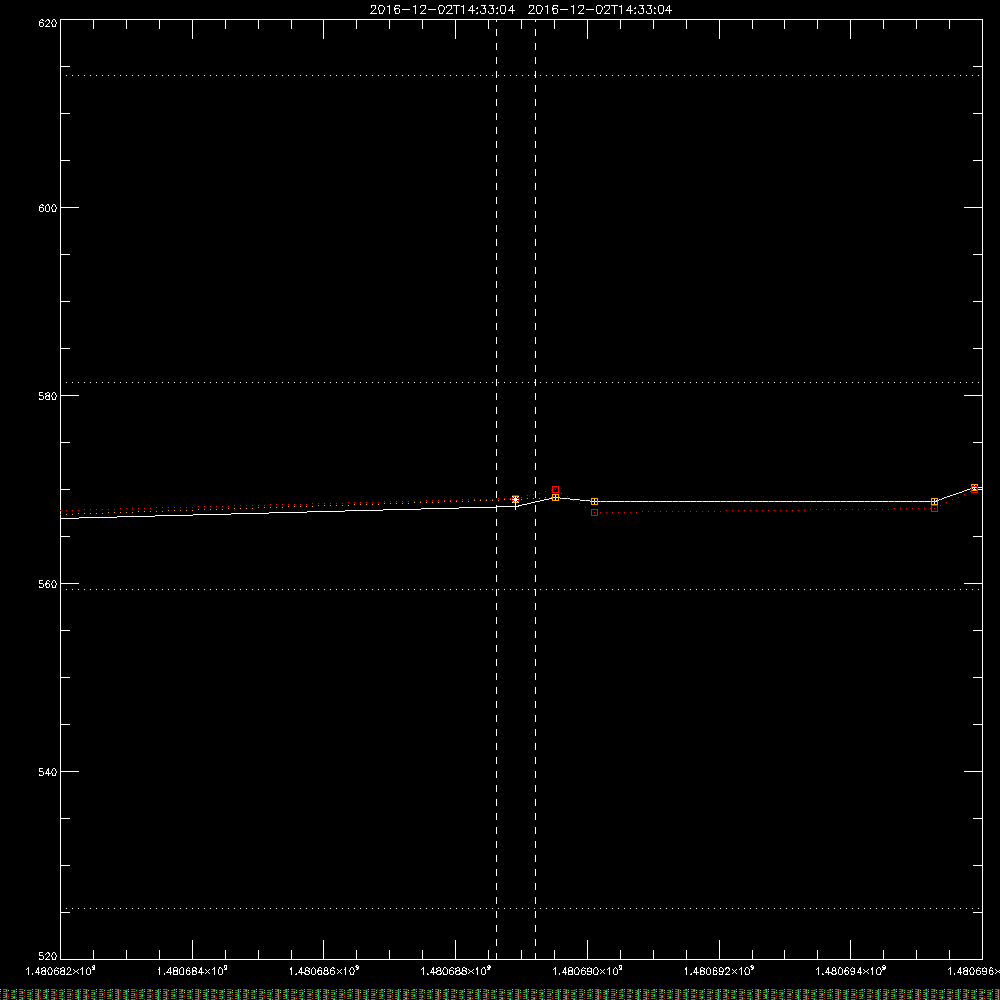Select the asterisk marker between the dashed lines
Viewport: 1000px width, 1000px height.
(x=515, y=500)
